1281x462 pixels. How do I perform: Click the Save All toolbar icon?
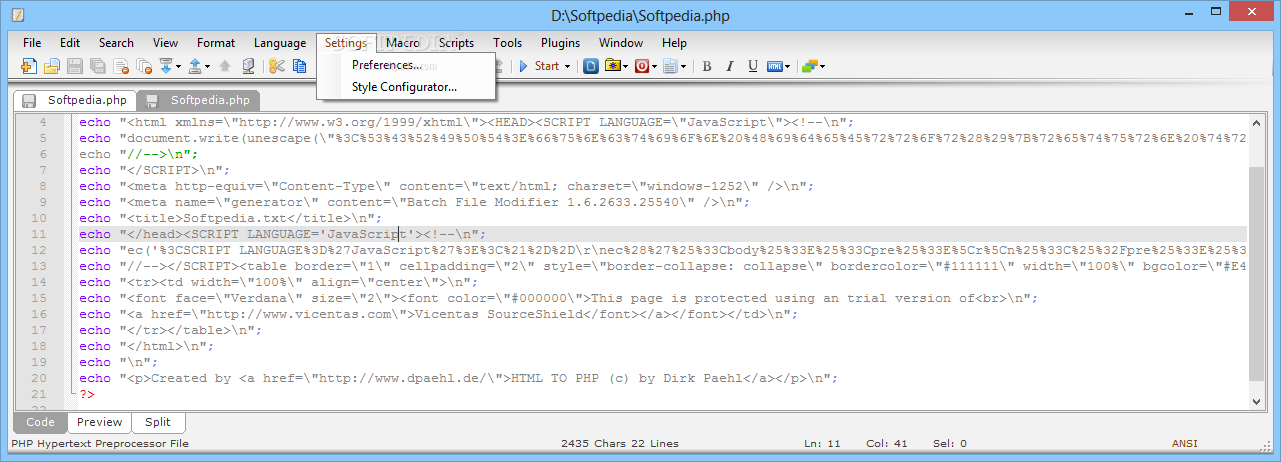98,66
